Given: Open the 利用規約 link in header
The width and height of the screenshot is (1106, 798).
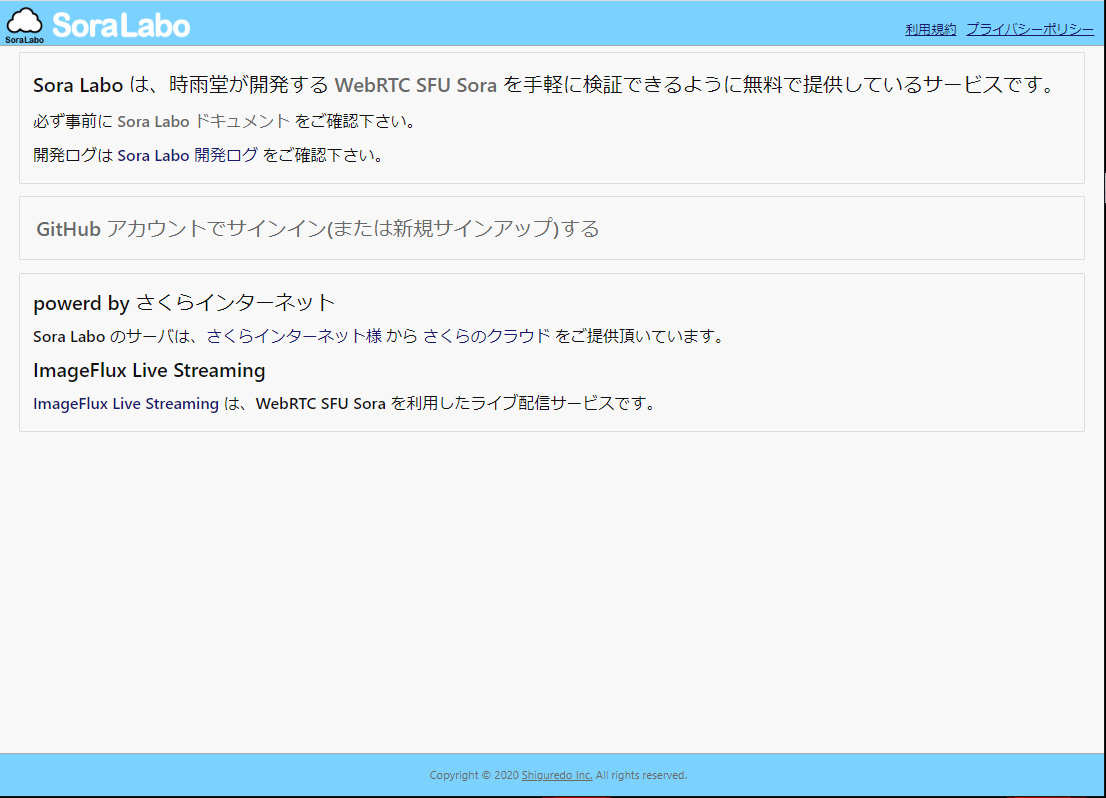Looking at the screenshot, I should tap(930, 30).
